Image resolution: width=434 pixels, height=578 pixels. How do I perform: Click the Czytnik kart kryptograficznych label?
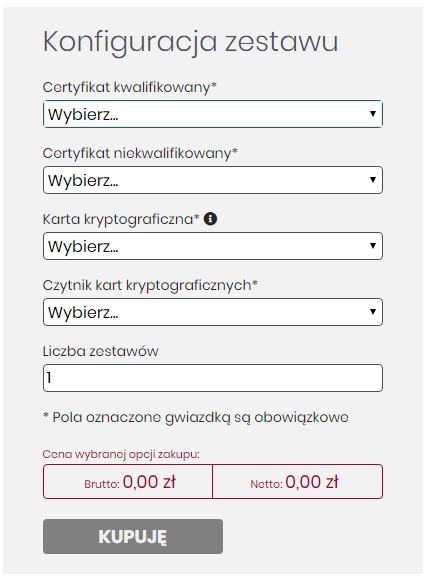point(150,285)
